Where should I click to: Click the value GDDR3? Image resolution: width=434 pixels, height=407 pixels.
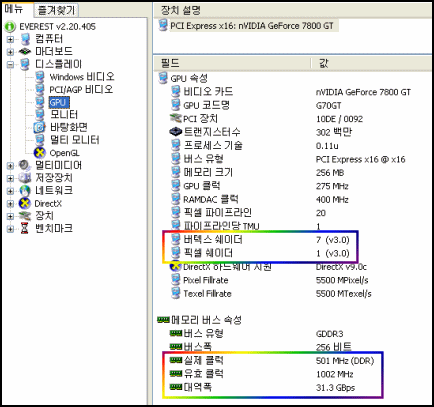(x=329, y=334)
